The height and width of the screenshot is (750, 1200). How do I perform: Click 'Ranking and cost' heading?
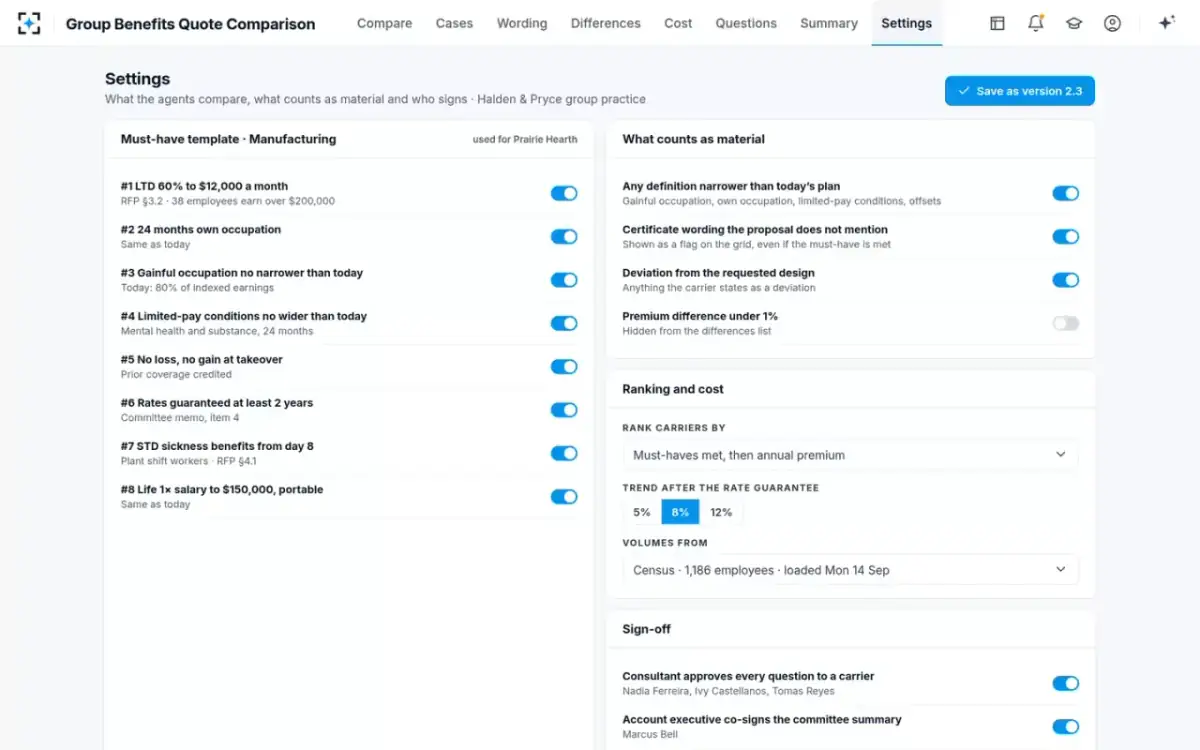point(673,389)
